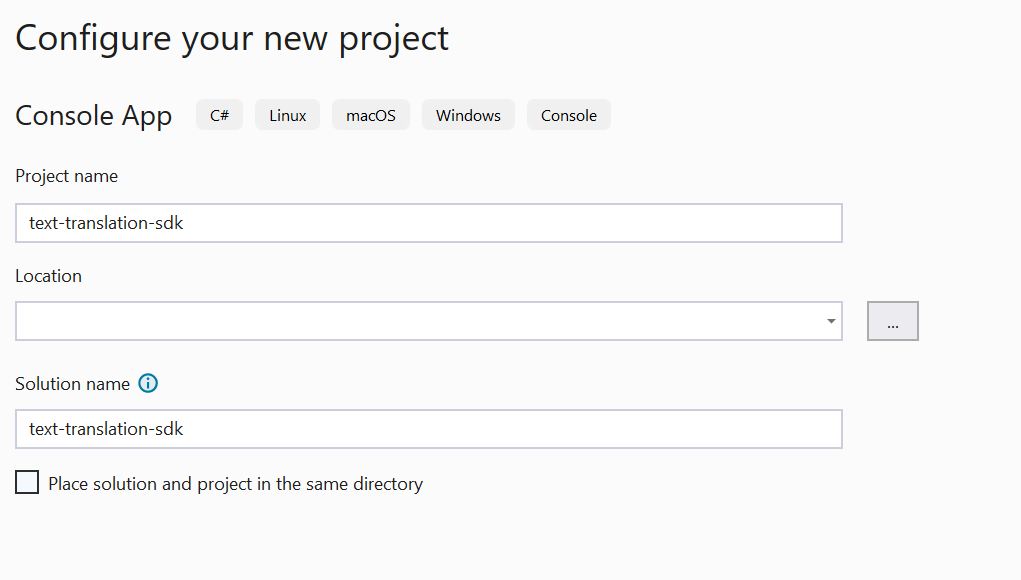Screen dimensions: 1021x580
Task: Click the Console project type tag
Action: [x=568, y=114]
